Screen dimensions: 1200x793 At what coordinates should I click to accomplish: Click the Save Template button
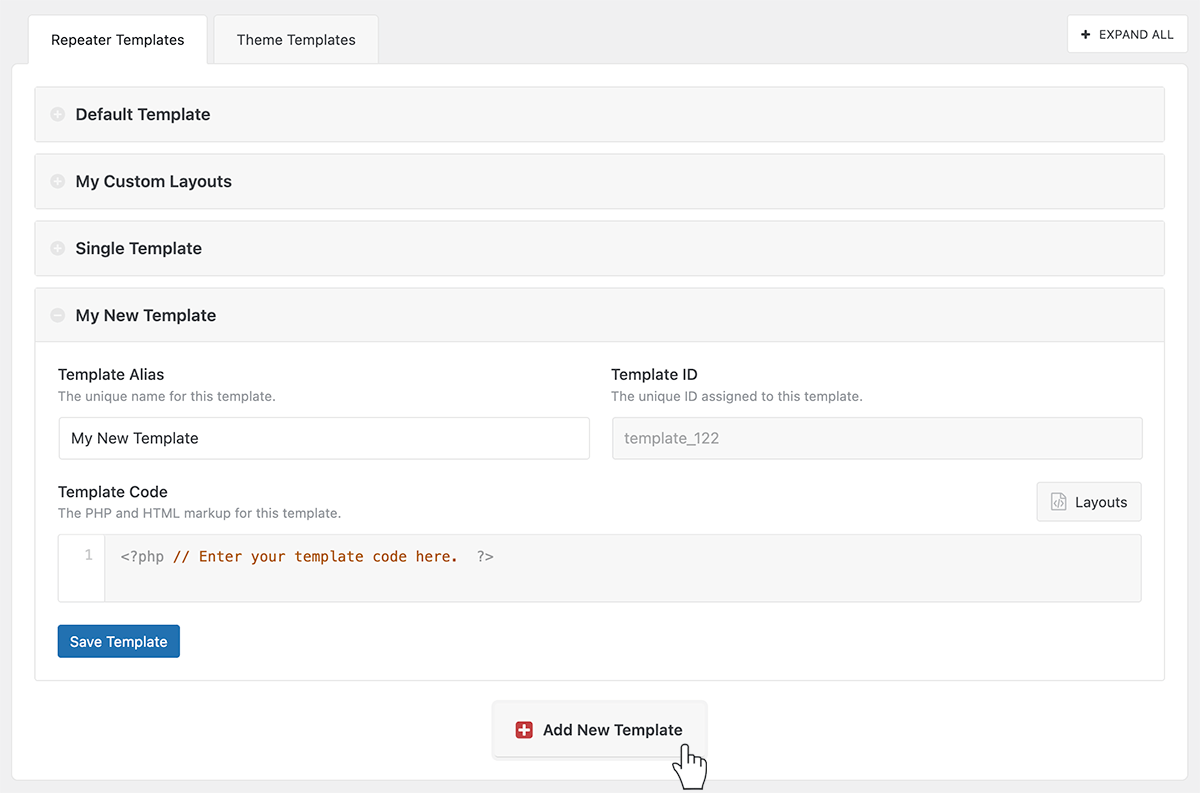pyautogui.click(x=119, y=641)
